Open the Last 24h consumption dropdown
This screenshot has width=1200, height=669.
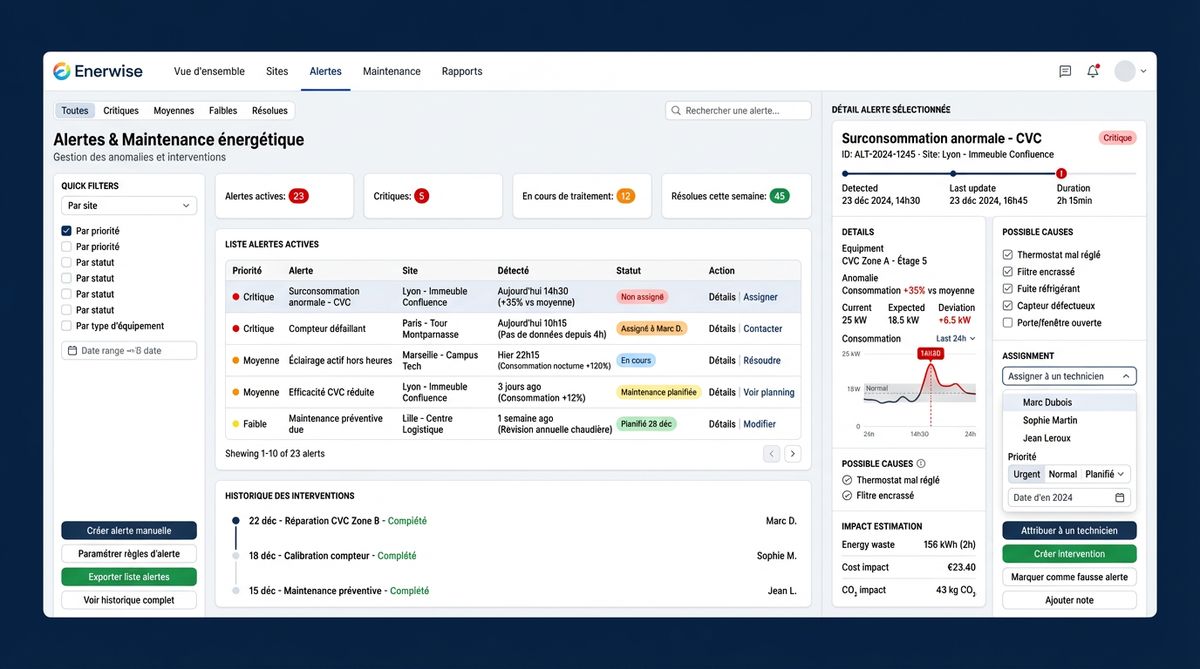click(x=955, y=339)
